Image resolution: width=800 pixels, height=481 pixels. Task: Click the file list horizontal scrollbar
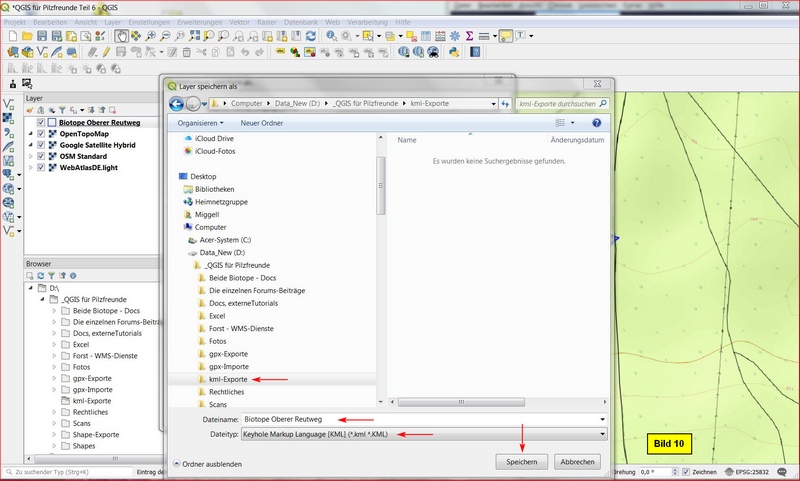coord(461,402)
